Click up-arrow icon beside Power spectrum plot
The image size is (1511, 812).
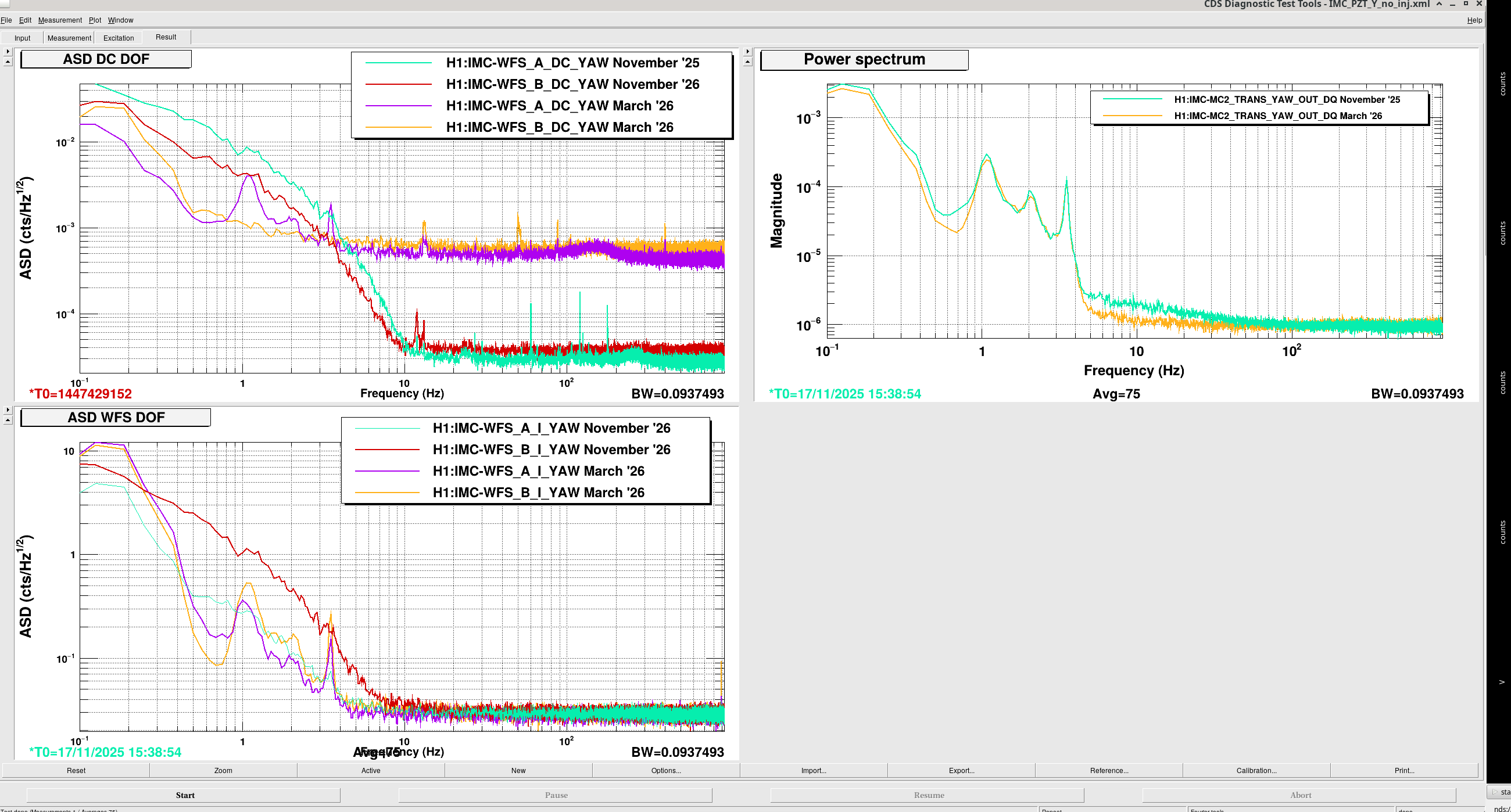click(x=747, y=62)
